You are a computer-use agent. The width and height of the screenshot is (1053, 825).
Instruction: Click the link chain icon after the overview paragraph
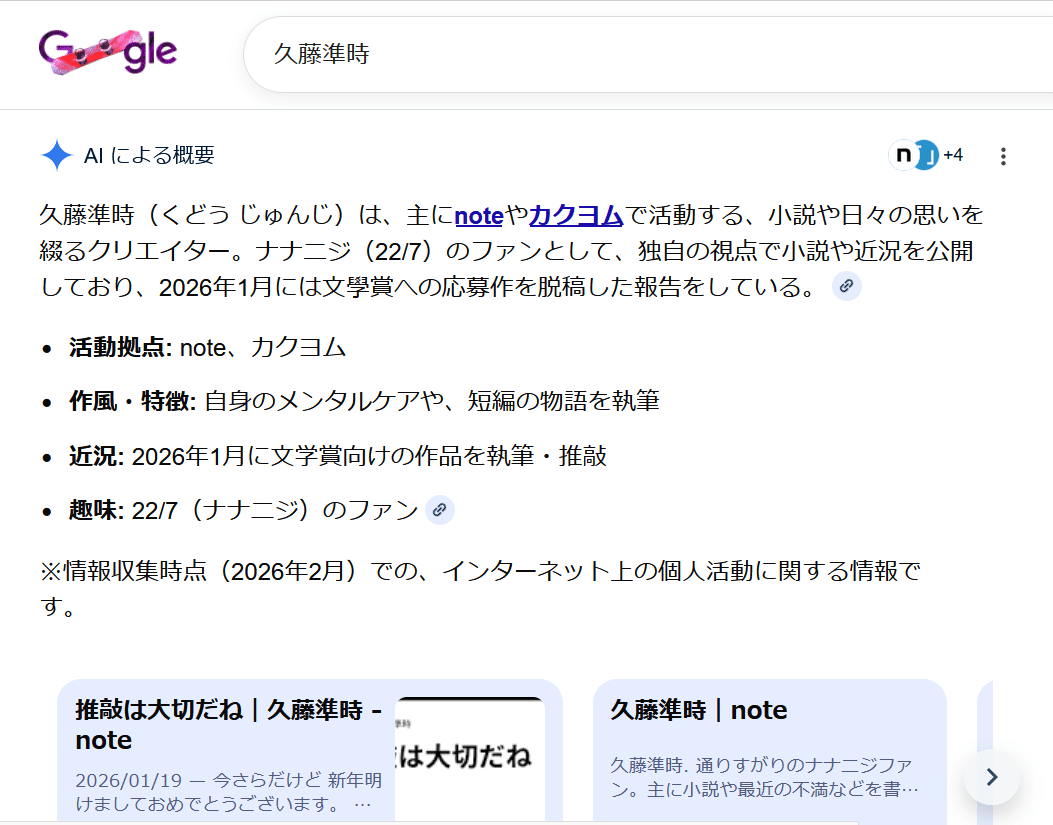[845, 288]
